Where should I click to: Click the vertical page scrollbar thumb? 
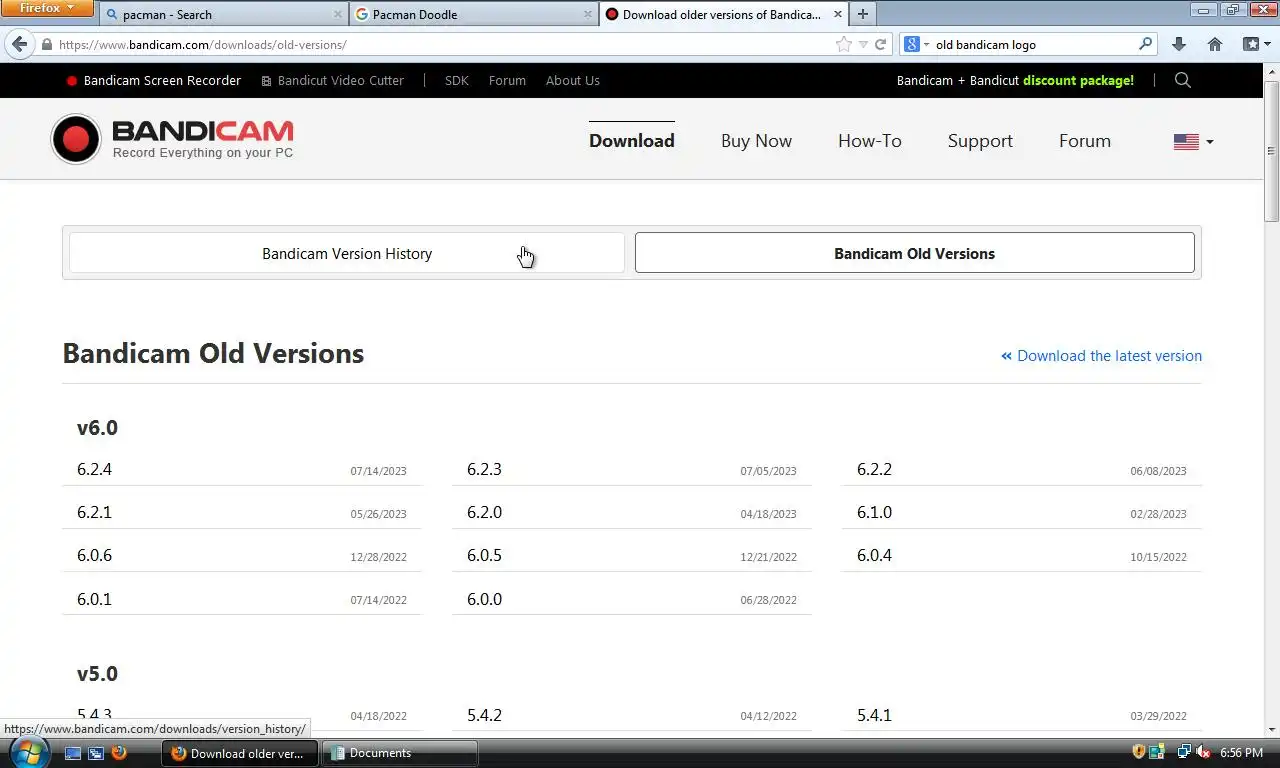pos(1271,150)
